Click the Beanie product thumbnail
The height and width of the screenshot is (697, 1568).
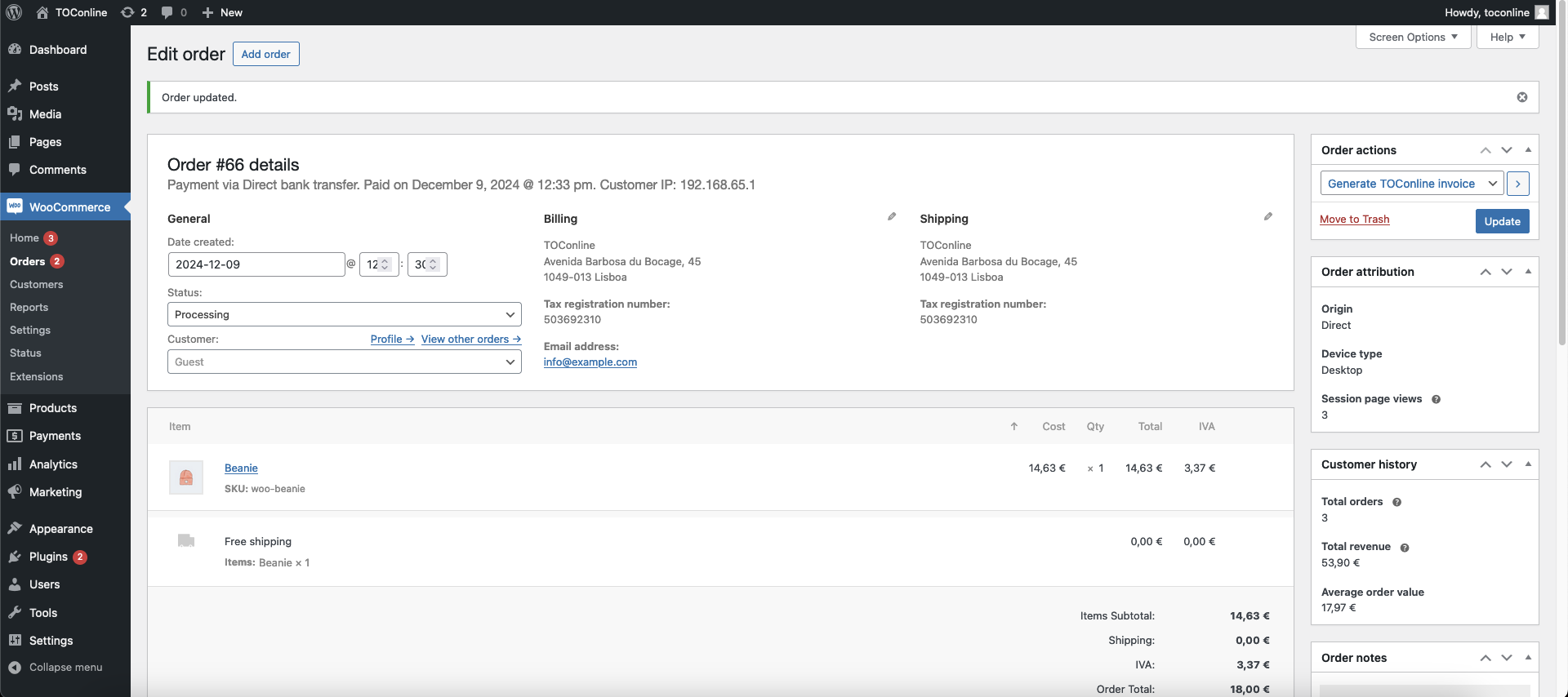(186, 477)
